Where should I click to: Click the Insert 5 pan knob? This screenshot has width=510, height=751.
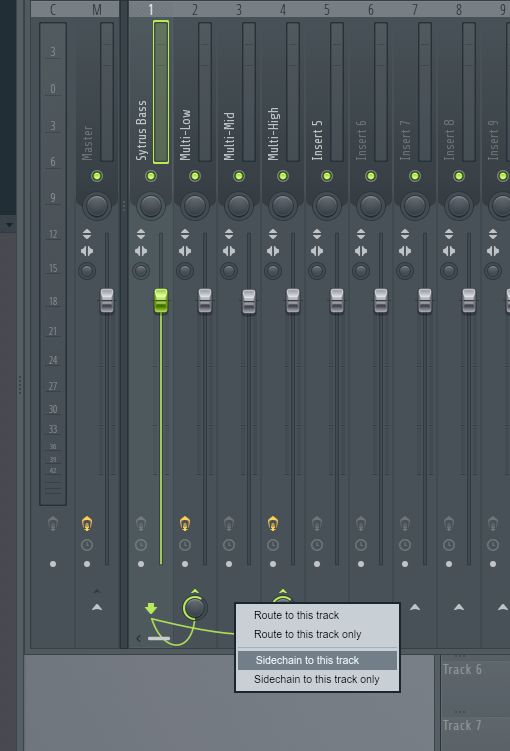coord(327,205)
